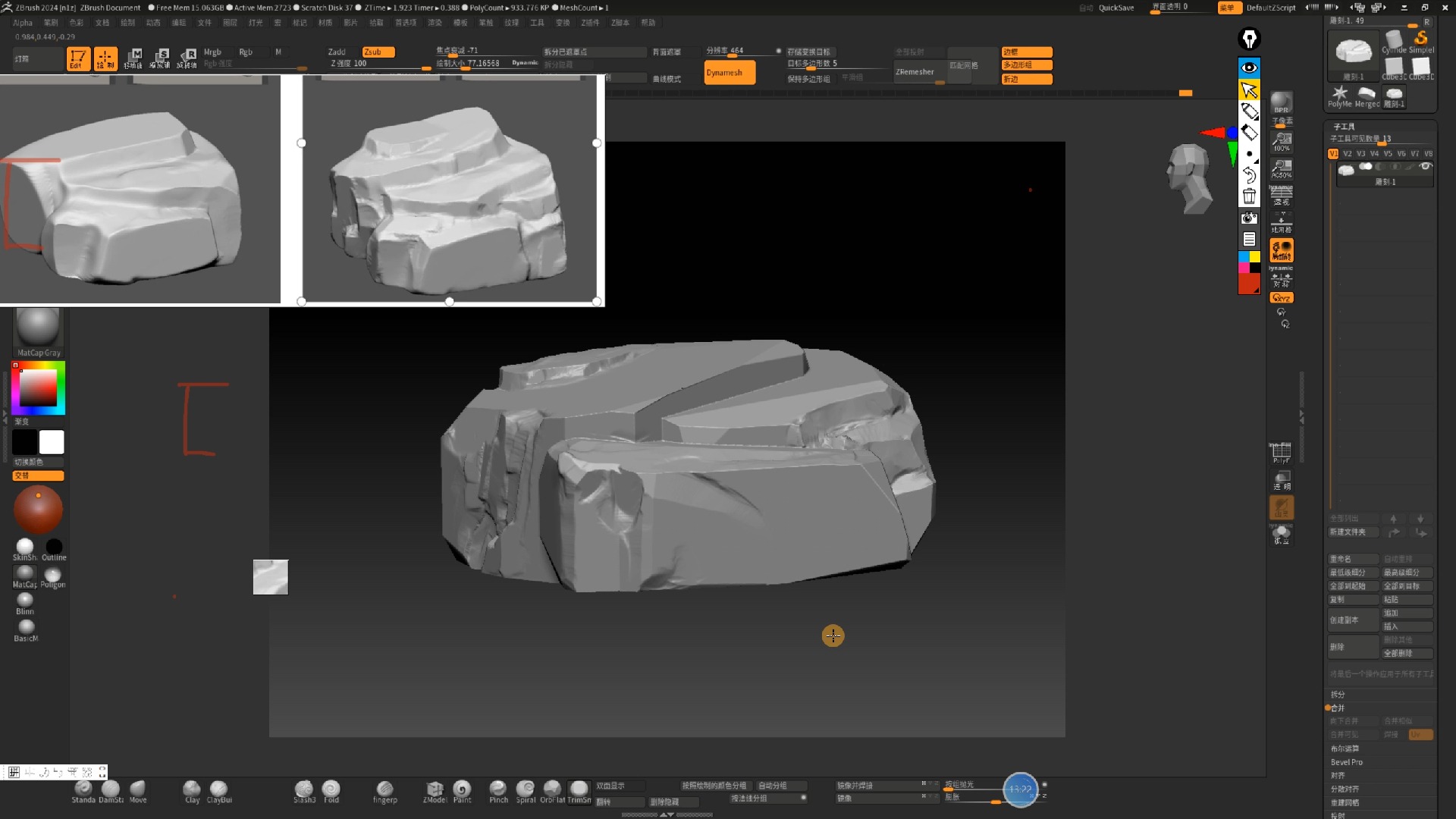Click the pen nib icon at top

[x=1249, y=39]
